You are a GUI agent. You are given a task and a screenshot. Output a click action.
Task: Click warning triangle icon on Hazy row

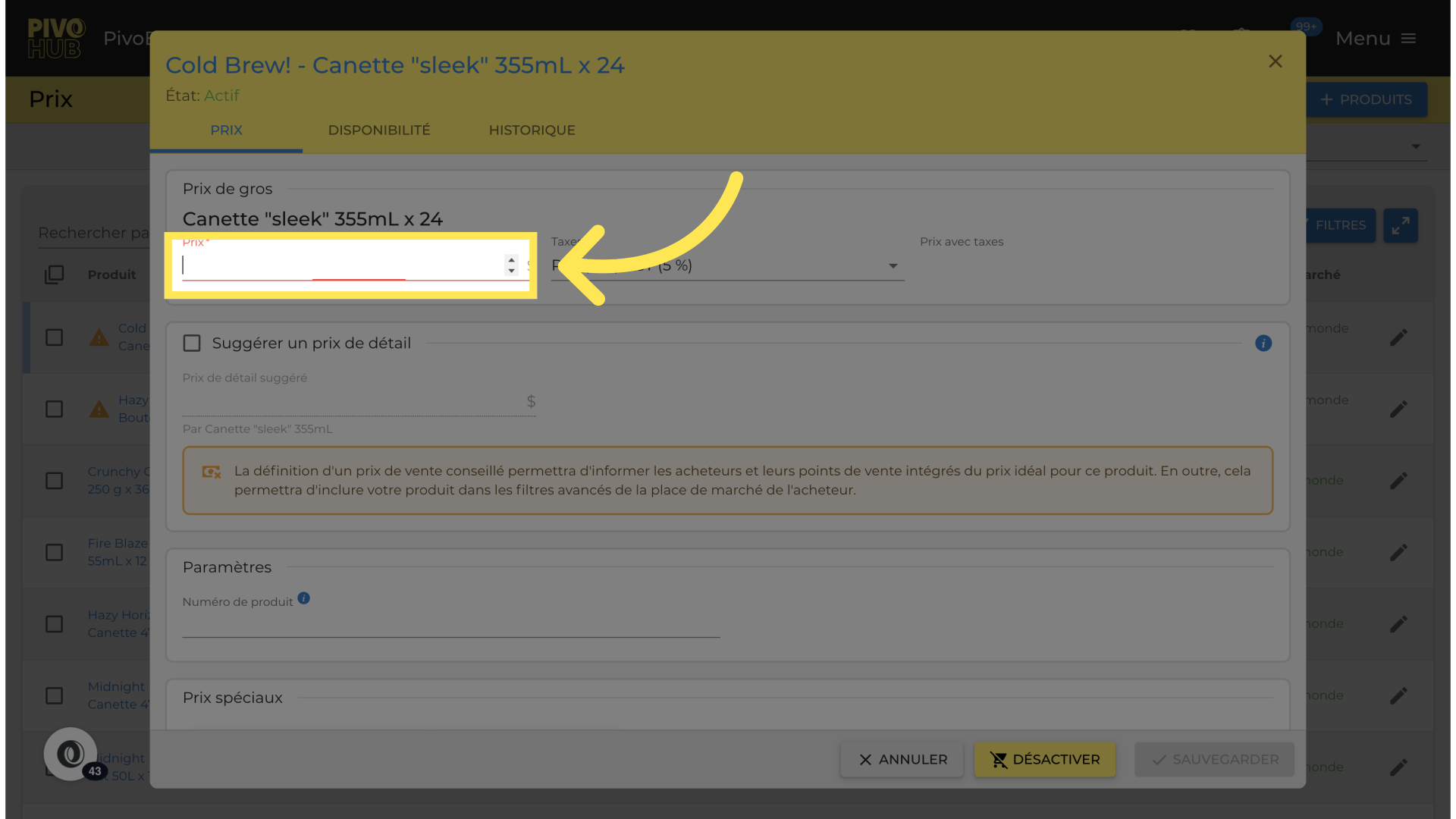coord(99,409)
